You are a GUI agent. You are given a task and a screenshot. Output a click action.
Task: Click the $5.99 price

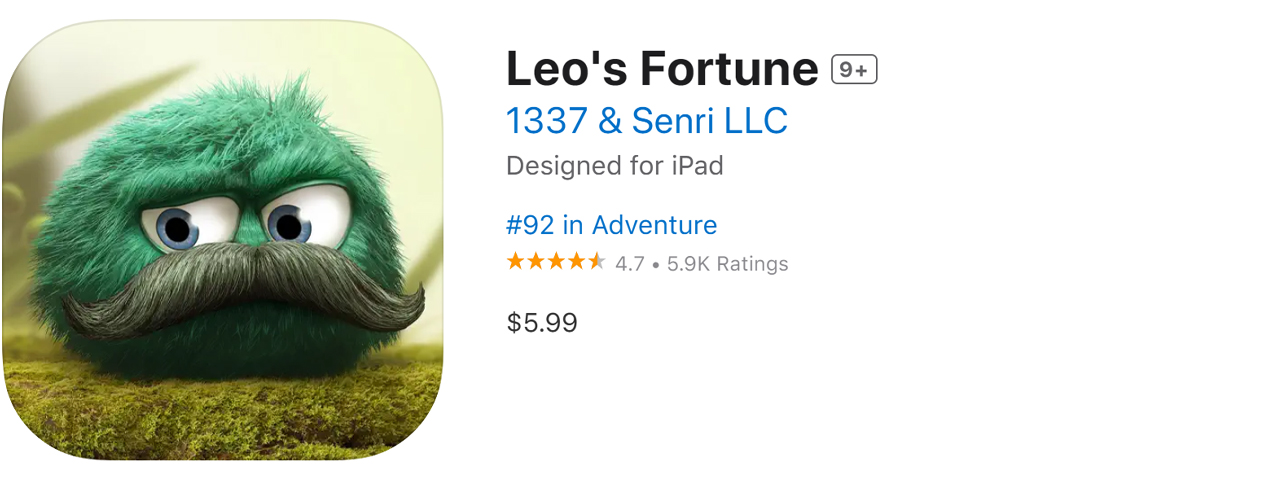(542, 323)
